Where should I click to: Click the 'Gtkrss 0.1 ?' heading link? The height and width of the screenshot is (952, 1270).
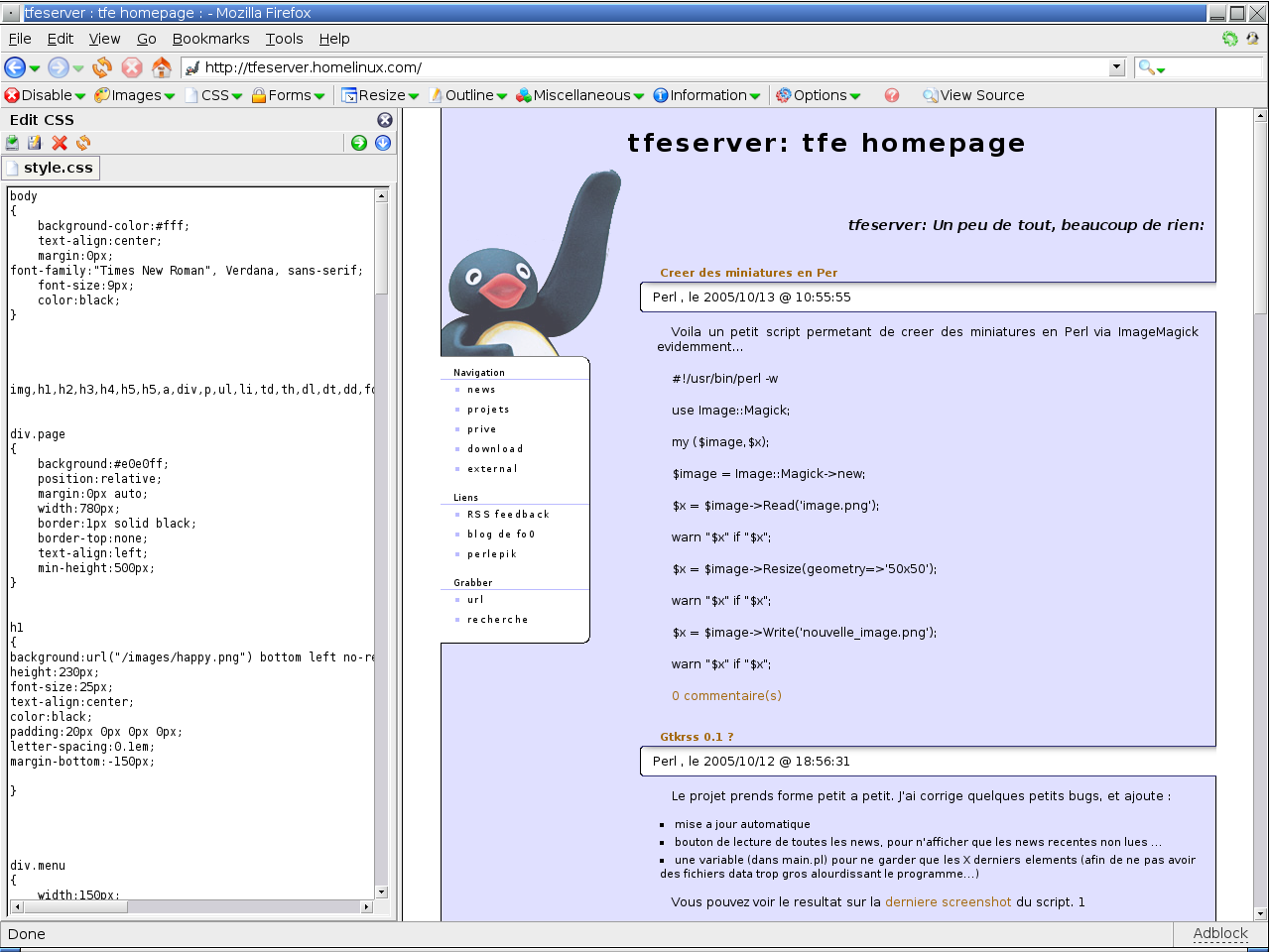[x=698, y=737]
